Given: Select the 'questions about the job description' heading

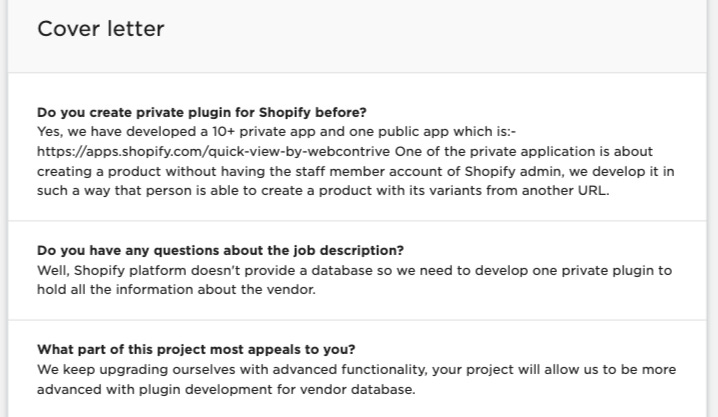Looking at the screenshot, I should tap(220, 250).
